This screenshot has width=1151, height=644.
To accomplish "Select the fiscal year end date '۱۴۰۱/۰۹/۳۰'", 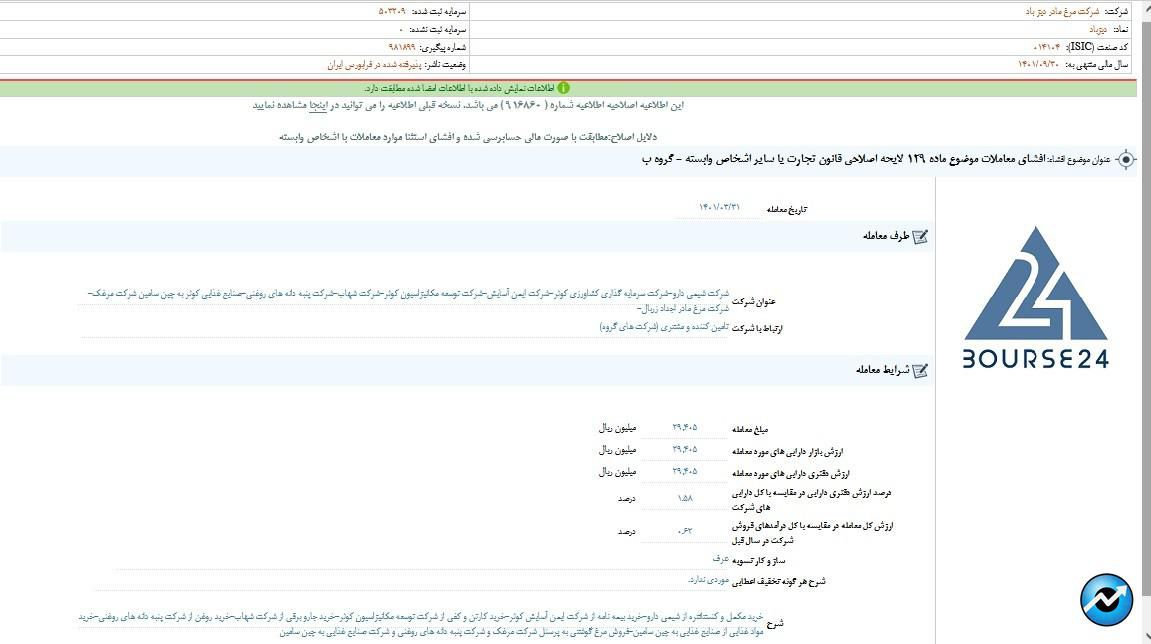I will click(x=1038, y=65).
